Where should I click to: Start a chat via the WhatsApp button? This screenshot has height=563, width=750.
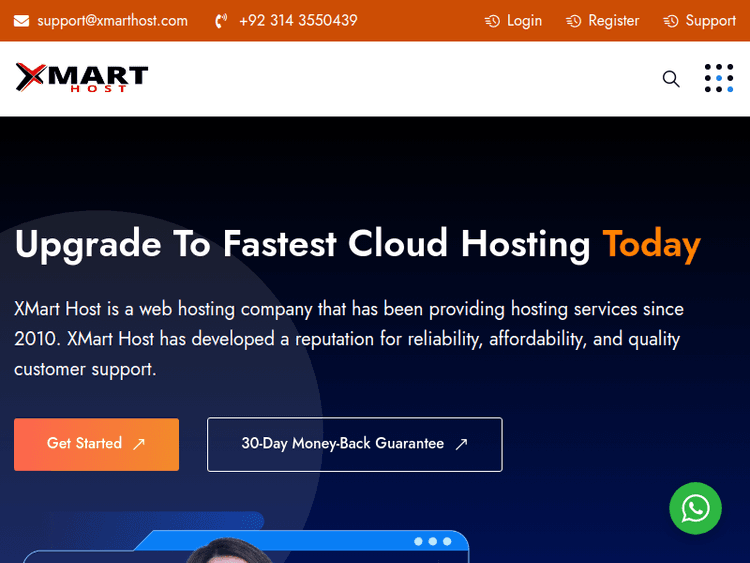click(x=695, y=509)
